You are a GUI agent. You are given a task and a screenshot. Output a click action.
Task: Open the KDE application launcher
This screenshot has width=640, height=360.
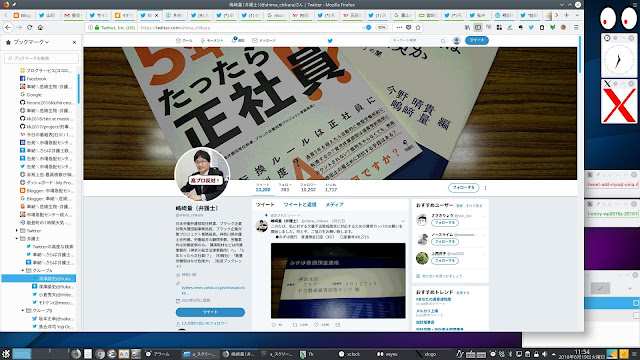(6, 354)
